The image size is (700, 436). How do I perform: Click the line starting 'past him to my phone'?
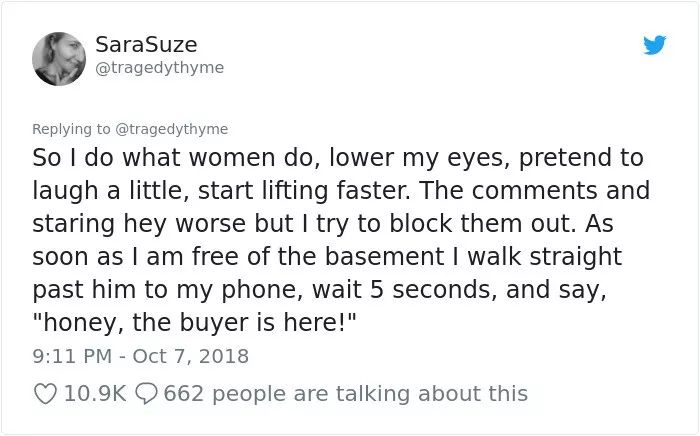(x=320, y=290)
